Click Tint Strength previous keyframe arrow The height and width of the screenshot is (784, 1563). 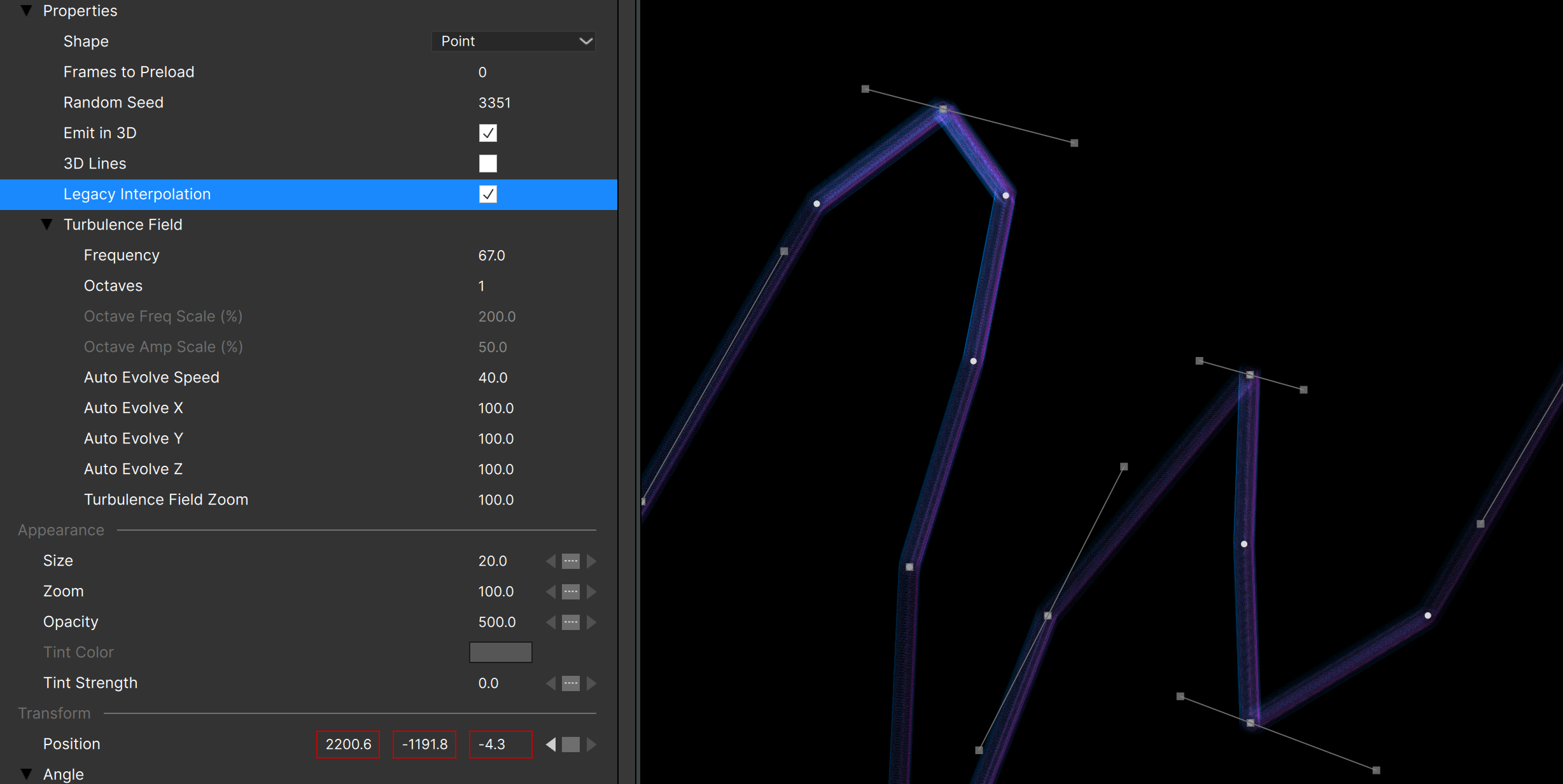[x=550, y=683]
